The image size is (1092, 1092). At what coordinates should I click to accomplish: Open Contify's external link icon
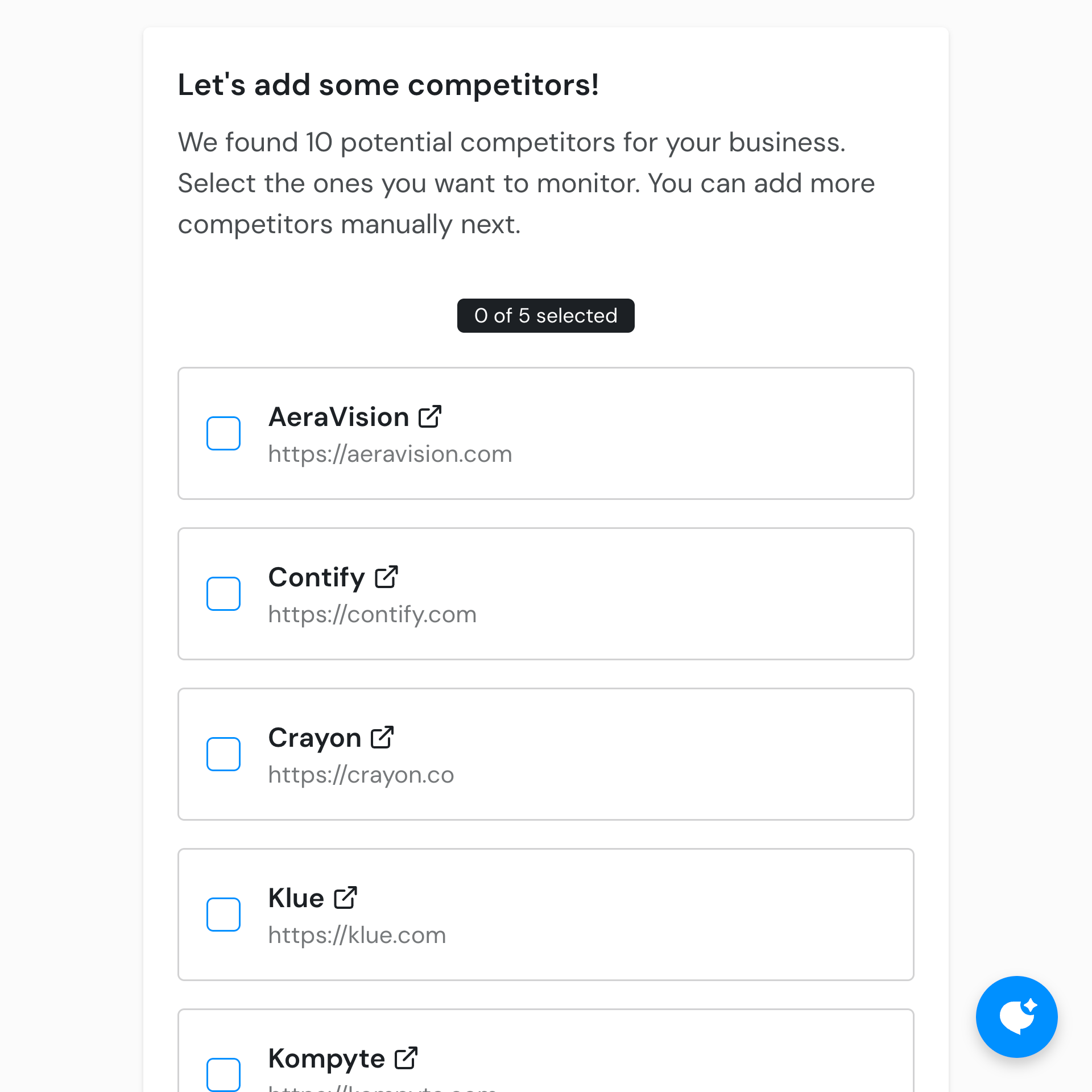(x=386, y=577)
